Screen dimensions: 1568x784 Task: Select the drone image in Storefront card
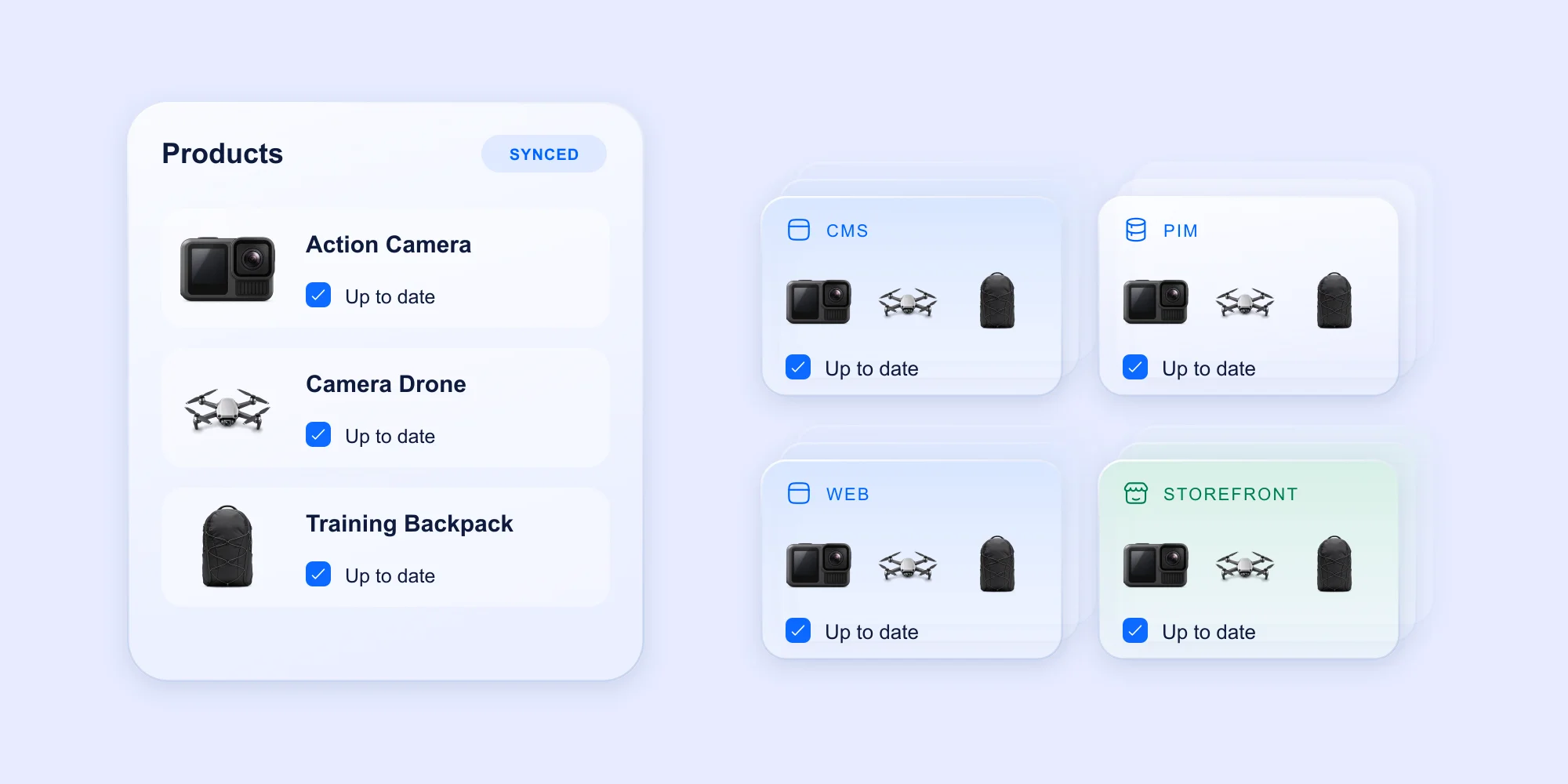(1245, 565)
